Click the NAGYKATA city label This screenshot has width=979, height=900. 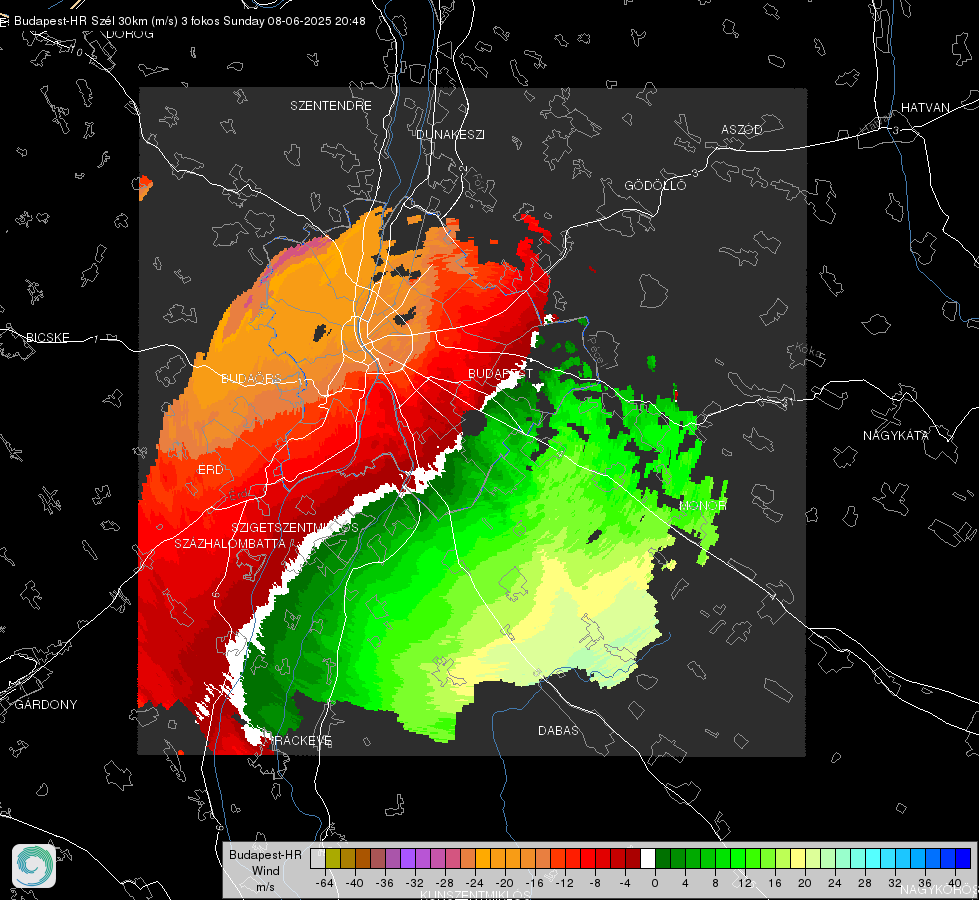click(x=896, y=436)
